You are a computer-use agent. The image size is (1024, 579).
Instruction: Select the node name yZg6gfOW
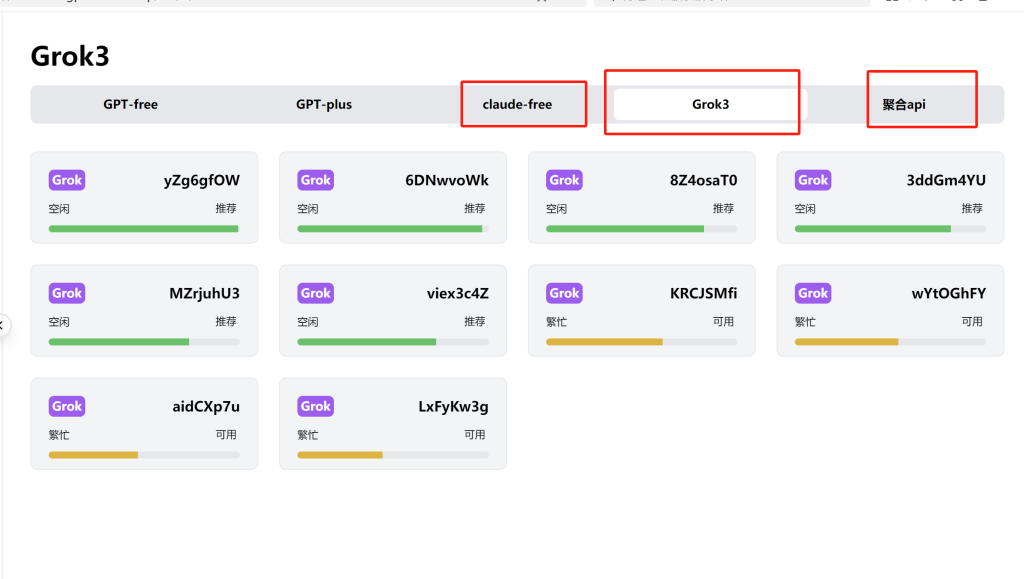tap(202, 180)
